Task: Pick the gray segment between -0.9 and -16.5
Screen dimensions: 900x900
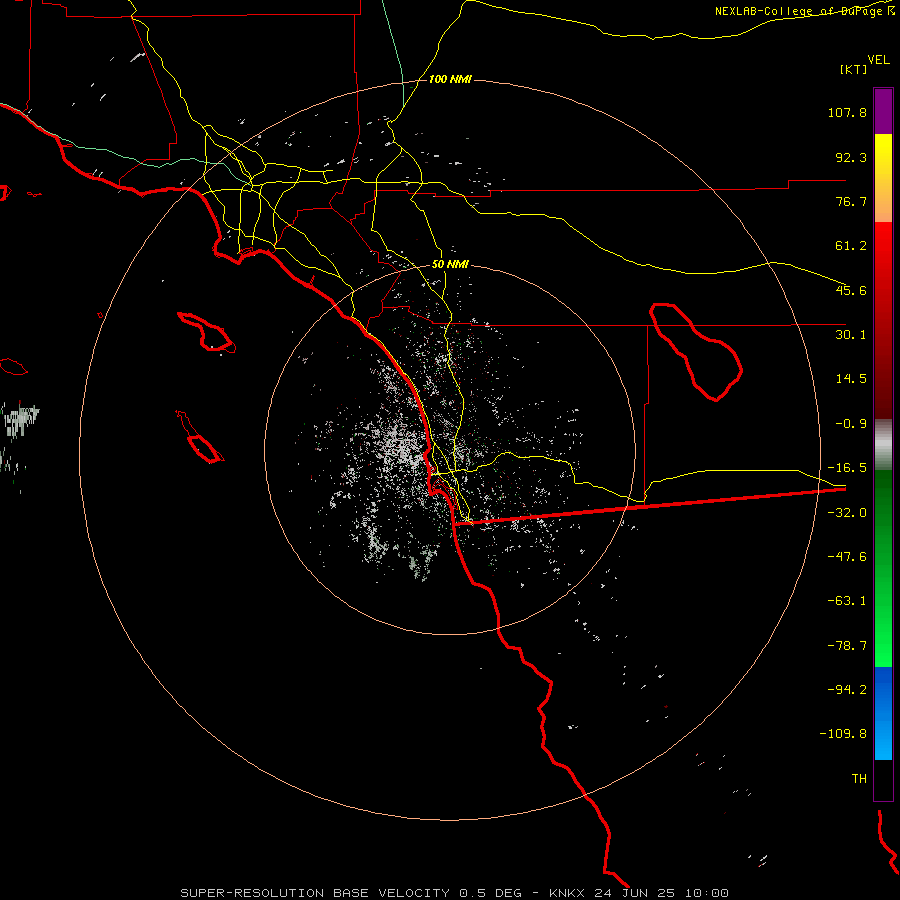Action: (883, 445)
